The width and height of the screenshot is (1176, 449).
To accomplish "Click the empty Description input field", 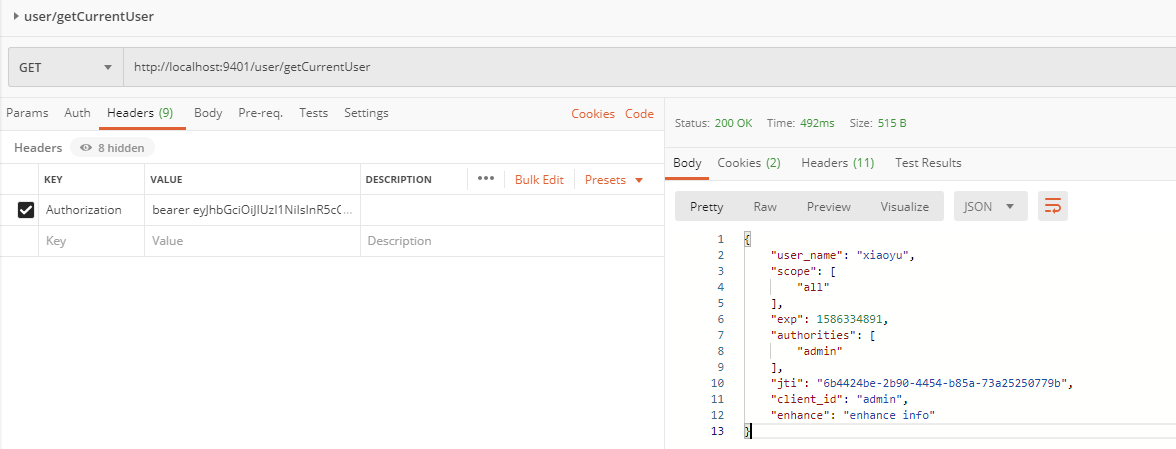I will click(x=512, y=241).
